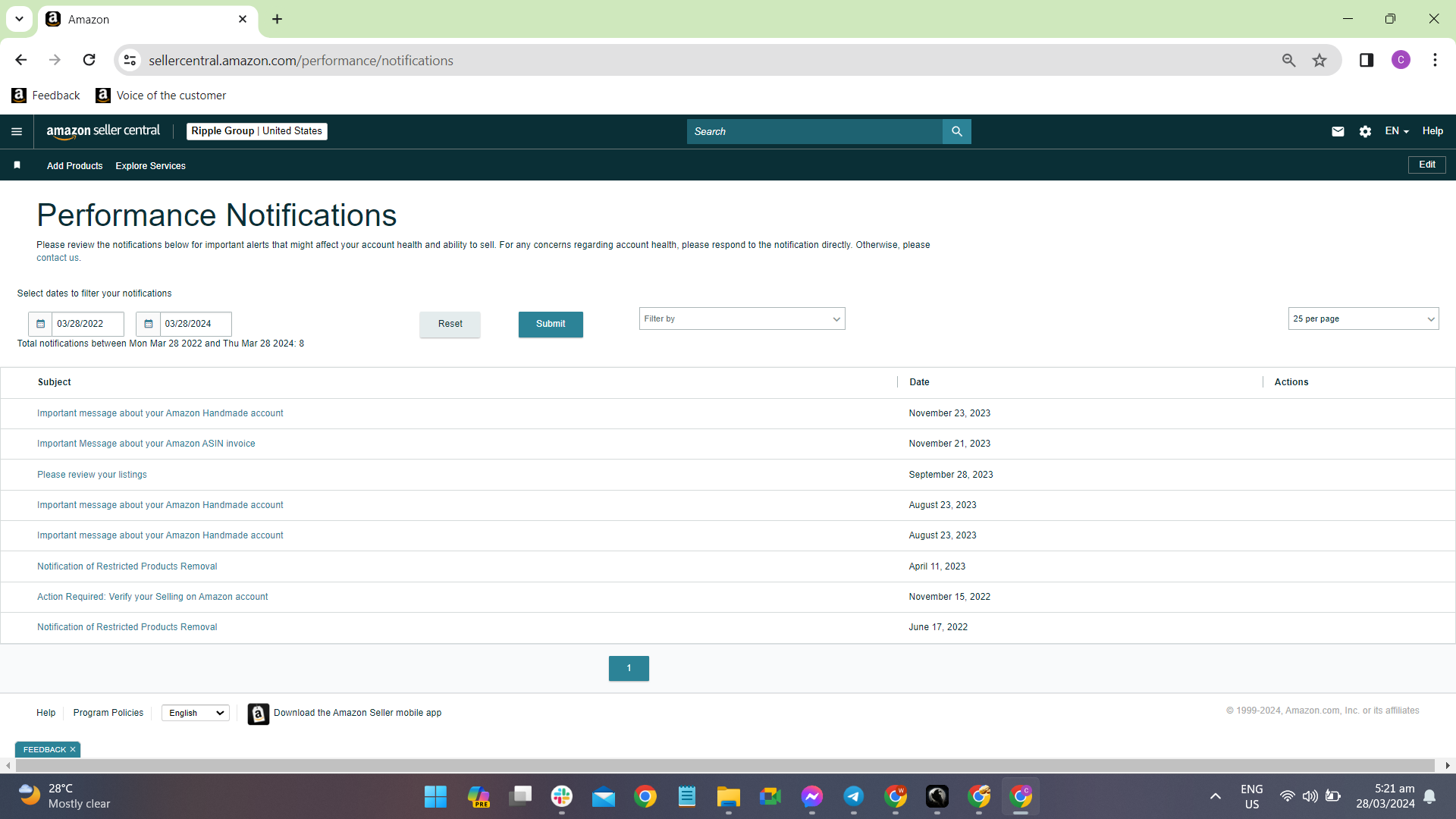Show hidden system tray icons
This screenshot has height=819, width=1456.
(1215, 796)
